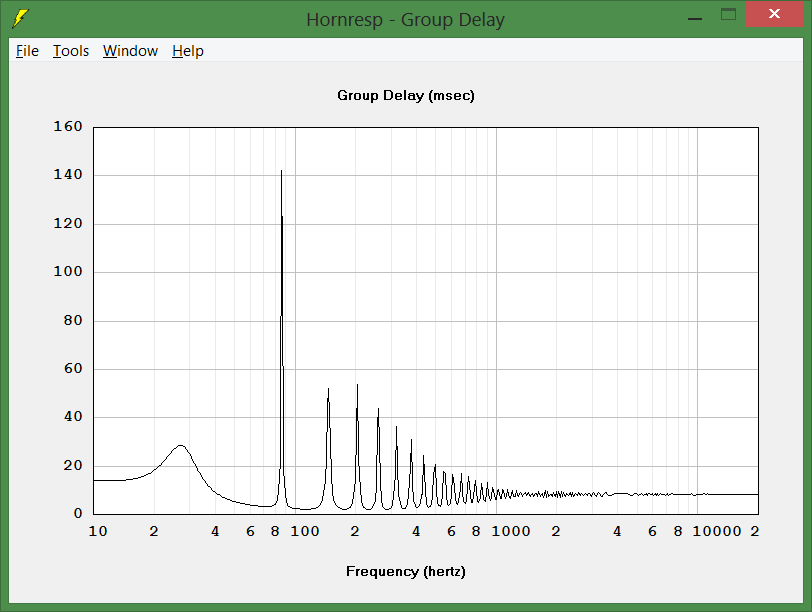Image resolution: width=812 pixels, height=612 pixels.
Task: Click the '120' y-axis label
Action: coord(68,223)
